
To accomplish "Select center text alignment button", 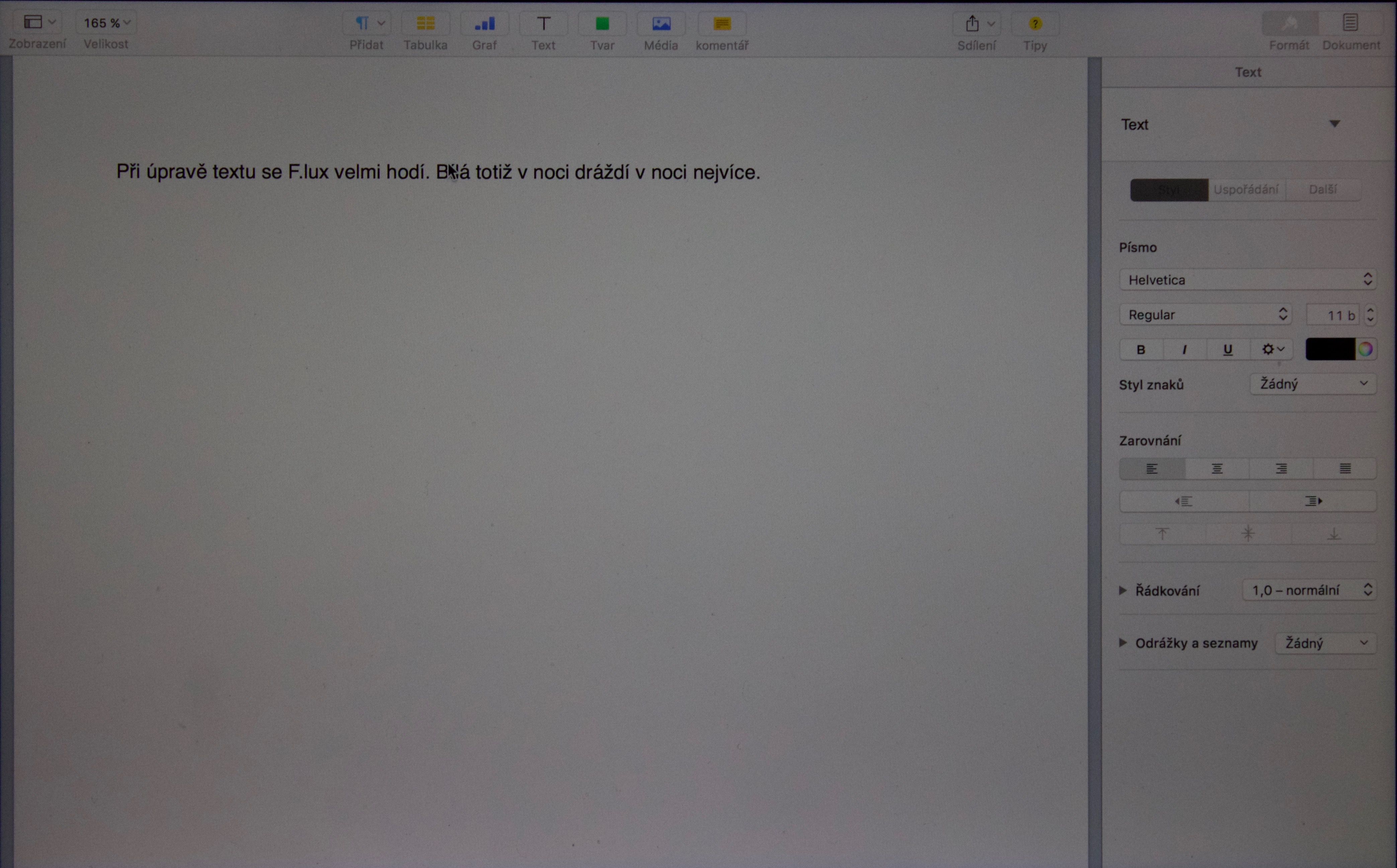I will [x=1217, y=469].
